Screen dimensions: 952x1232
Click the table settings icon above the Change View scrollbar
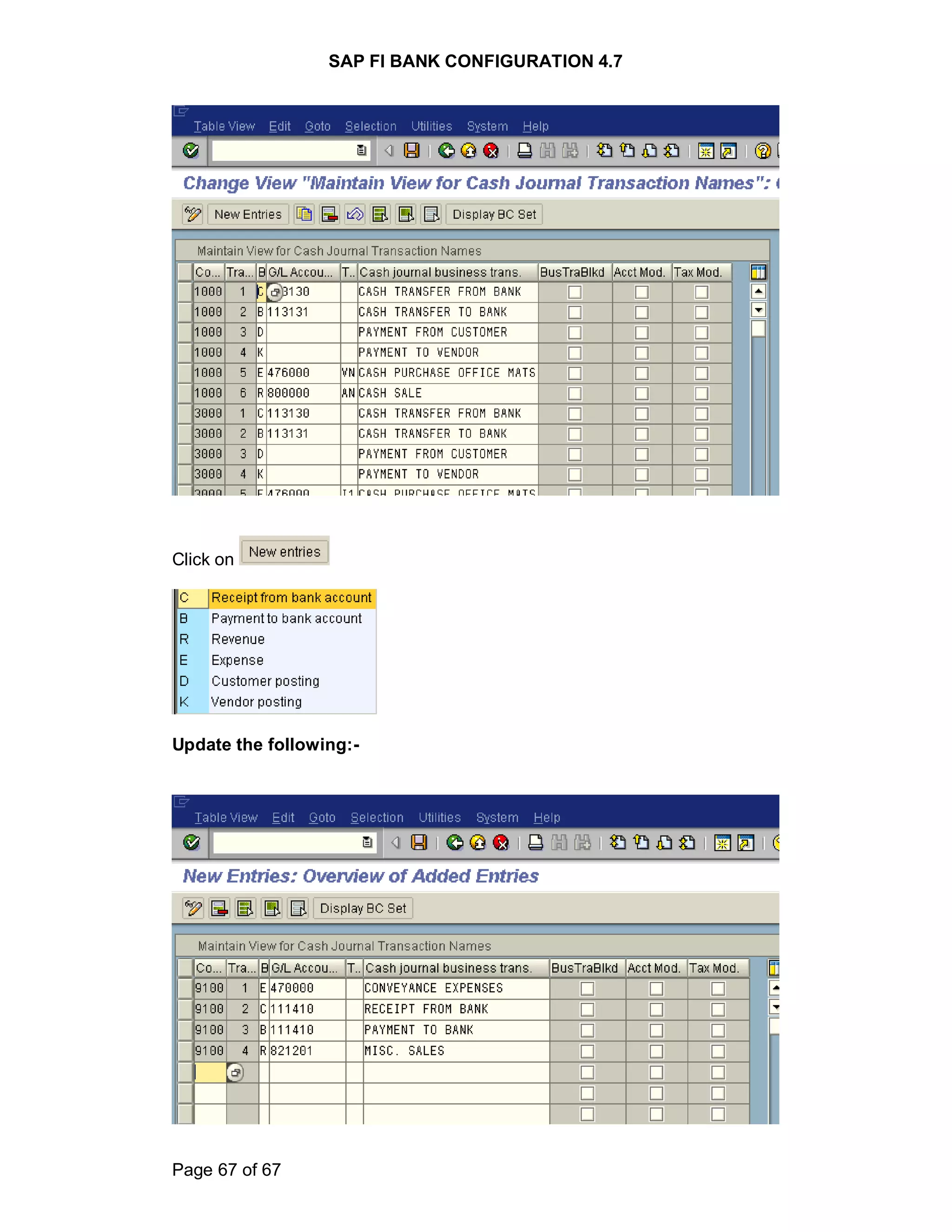click(x=758, y=272)
